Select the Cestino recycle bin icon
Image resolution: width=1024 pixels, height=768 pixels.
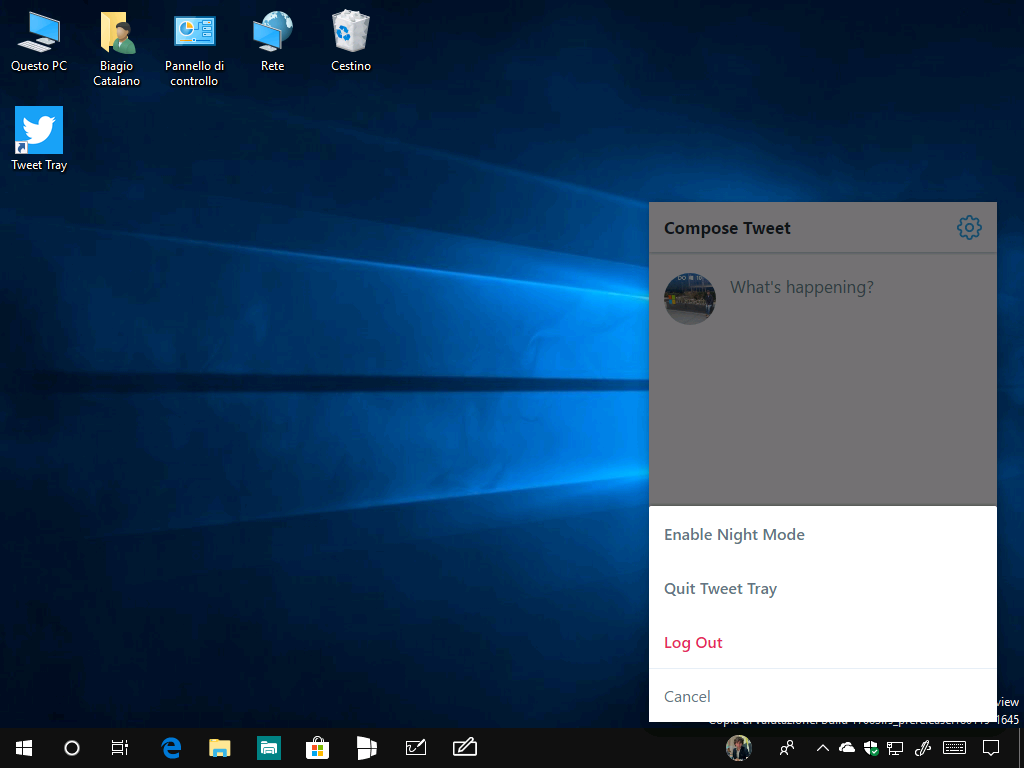351,42
